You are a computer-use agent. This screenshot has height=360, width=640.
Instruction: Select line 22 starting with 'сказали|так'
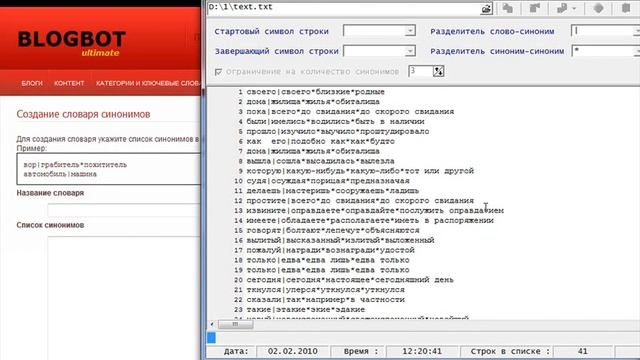[x=325, y=300]
